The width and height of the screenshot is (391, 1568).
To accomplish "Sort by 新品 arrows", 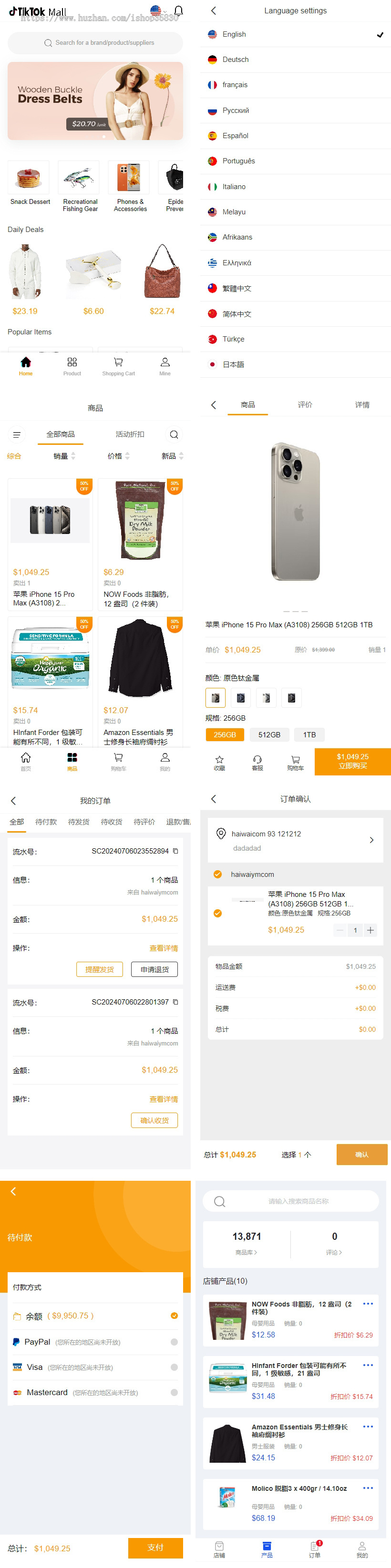I will [x=181, y=456].
